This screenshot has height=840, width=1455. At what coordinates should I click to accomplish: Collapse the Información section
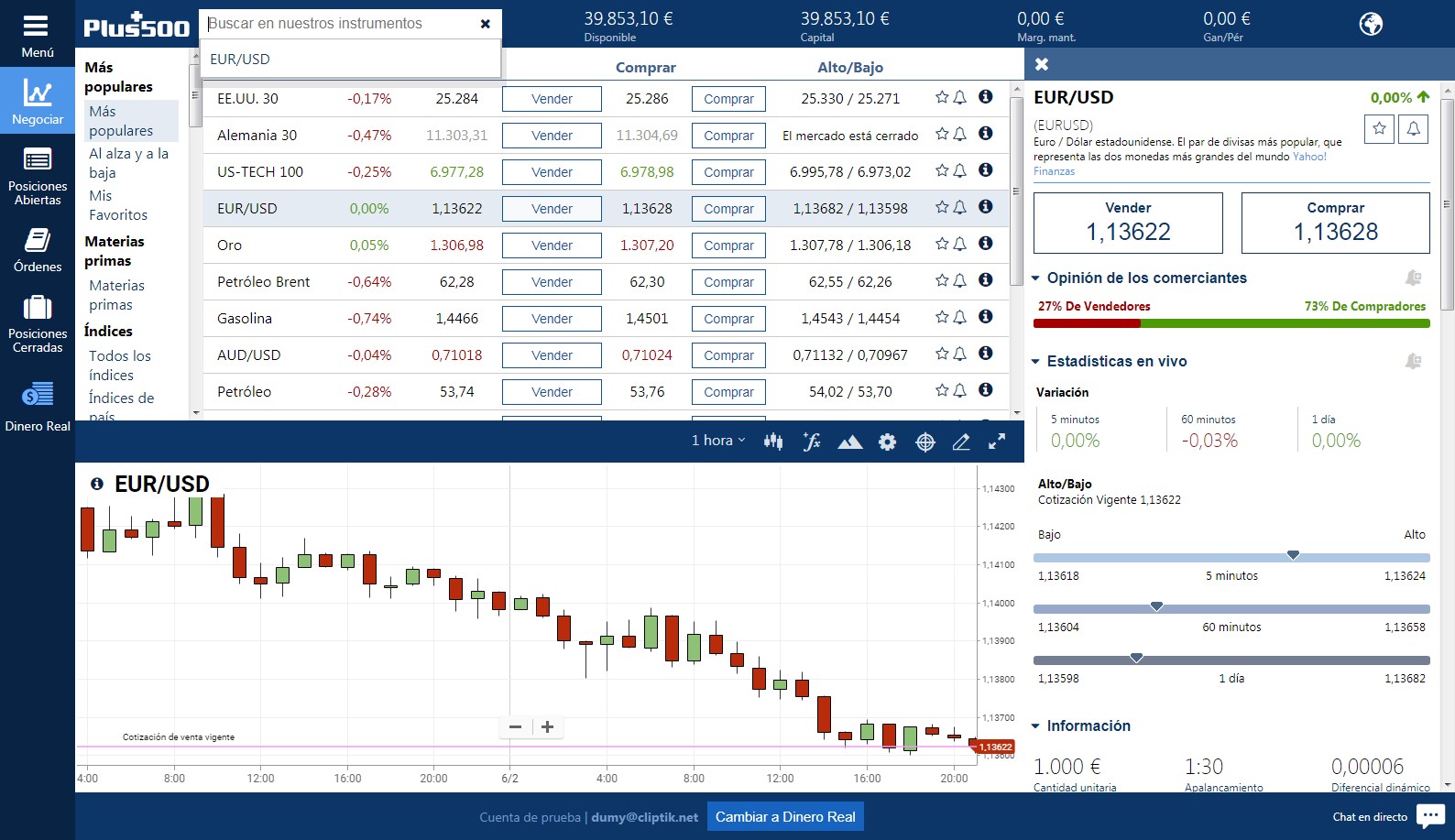point(1035,725)
